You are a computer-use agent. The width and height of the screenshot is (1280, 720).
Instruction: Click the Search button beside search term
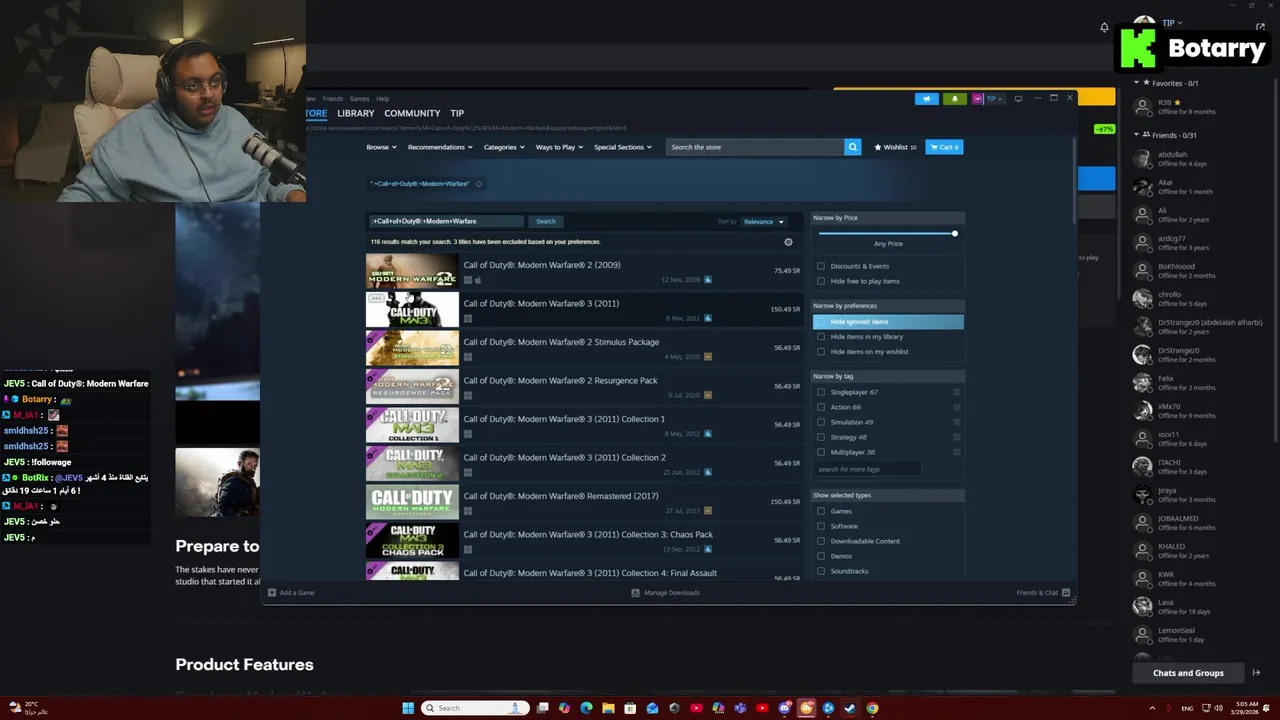point(545,221)
